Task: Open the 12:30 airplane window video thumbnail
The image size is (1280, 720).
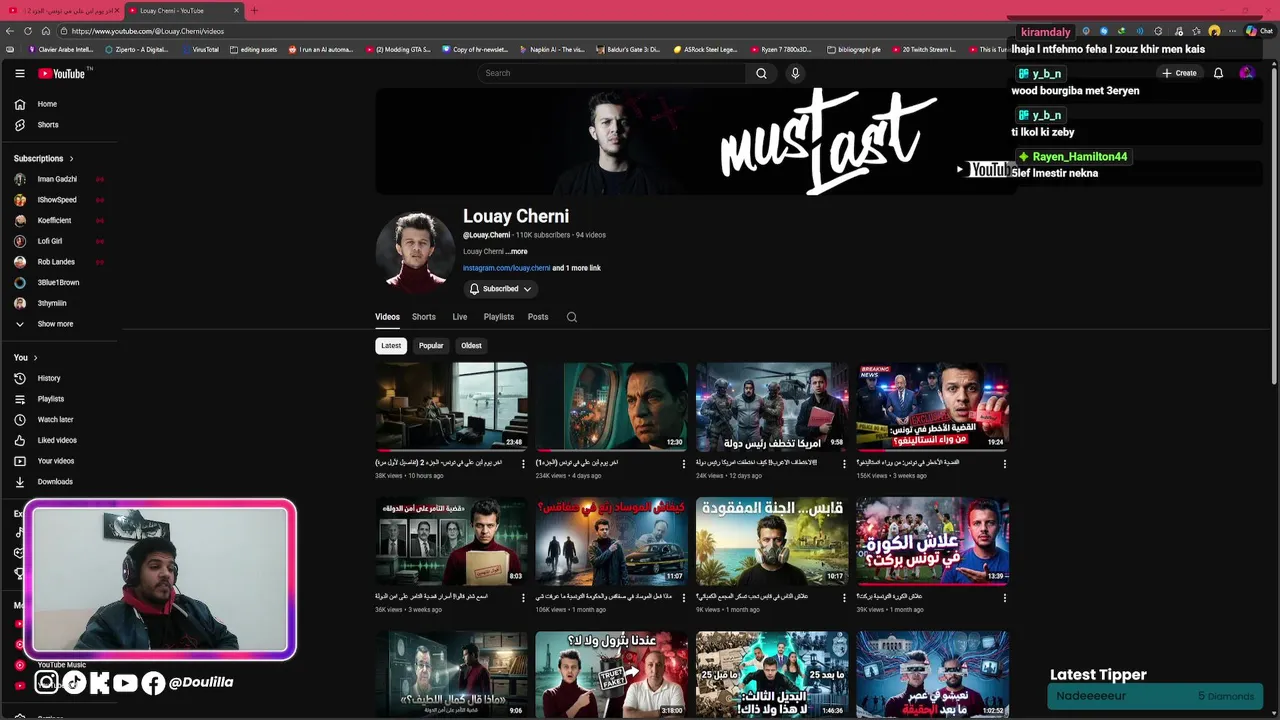Action: 612,406
